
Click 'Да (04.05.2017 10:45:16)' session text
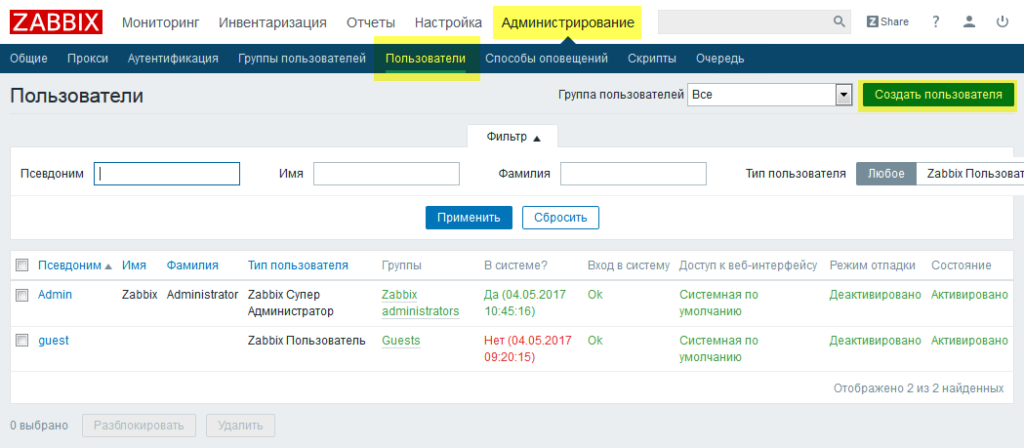(x=525, y=303)
